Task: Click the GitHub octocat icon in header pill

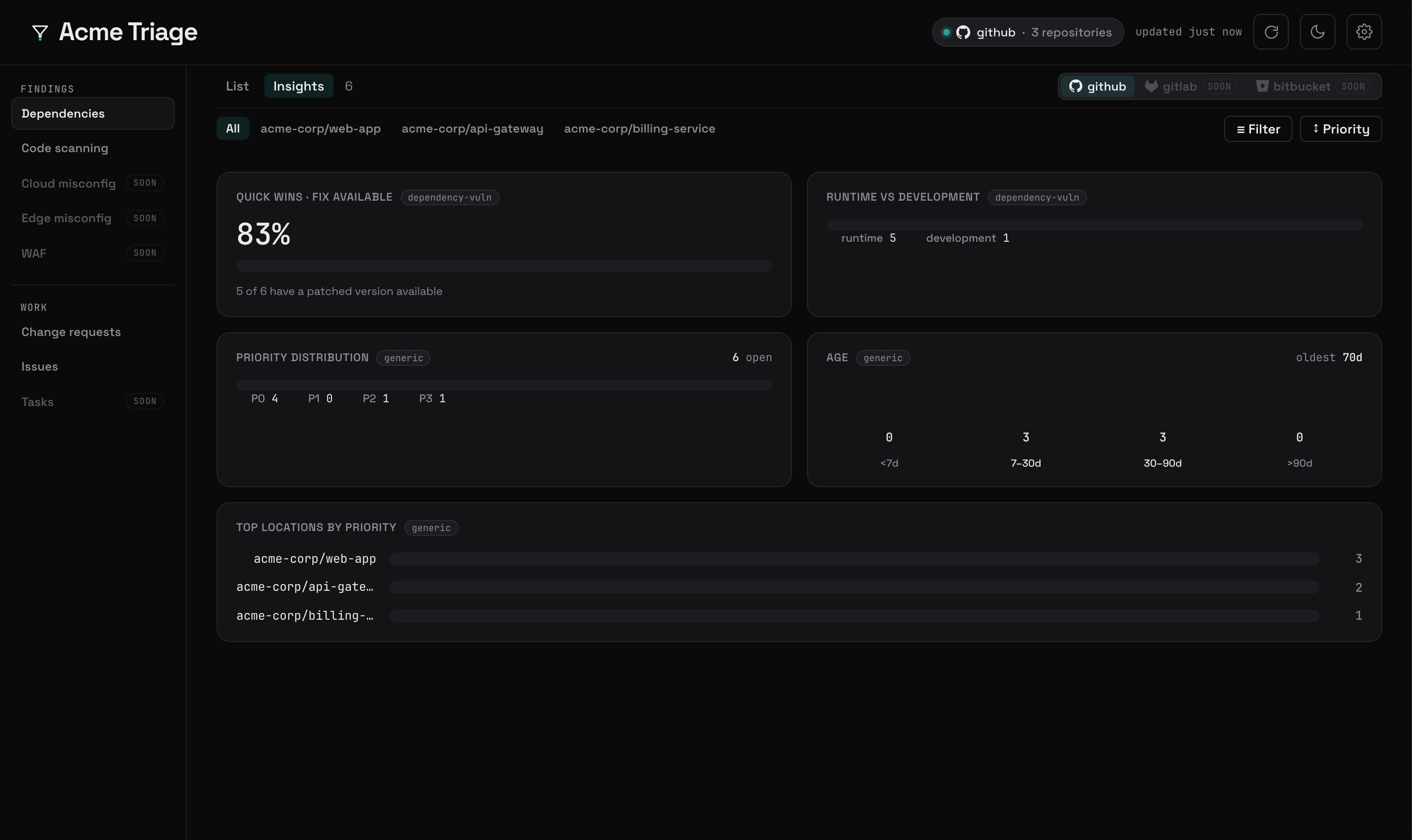Action: click(x=963, y=32)
